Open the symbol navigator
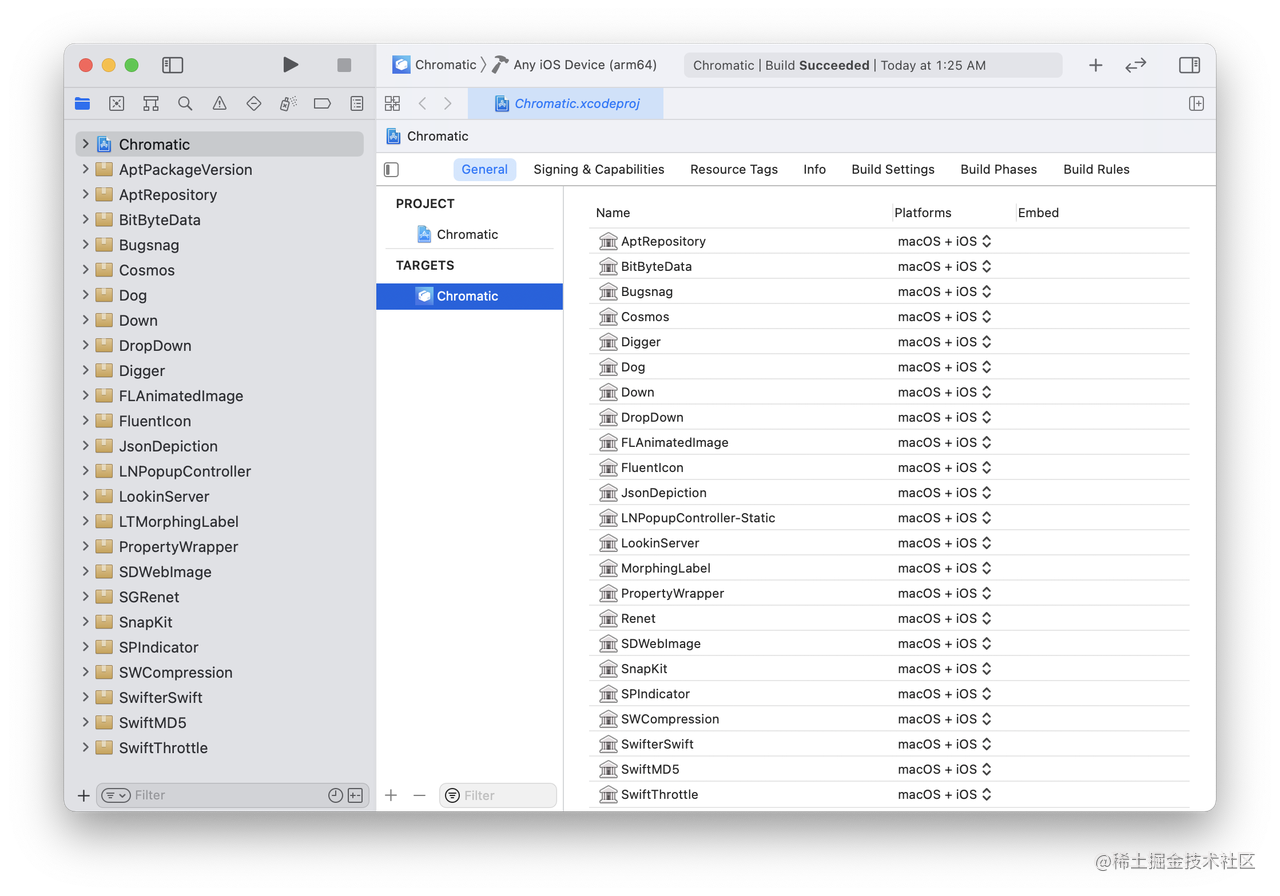This screenshot has height=896, width=1280. pos(151,104)
